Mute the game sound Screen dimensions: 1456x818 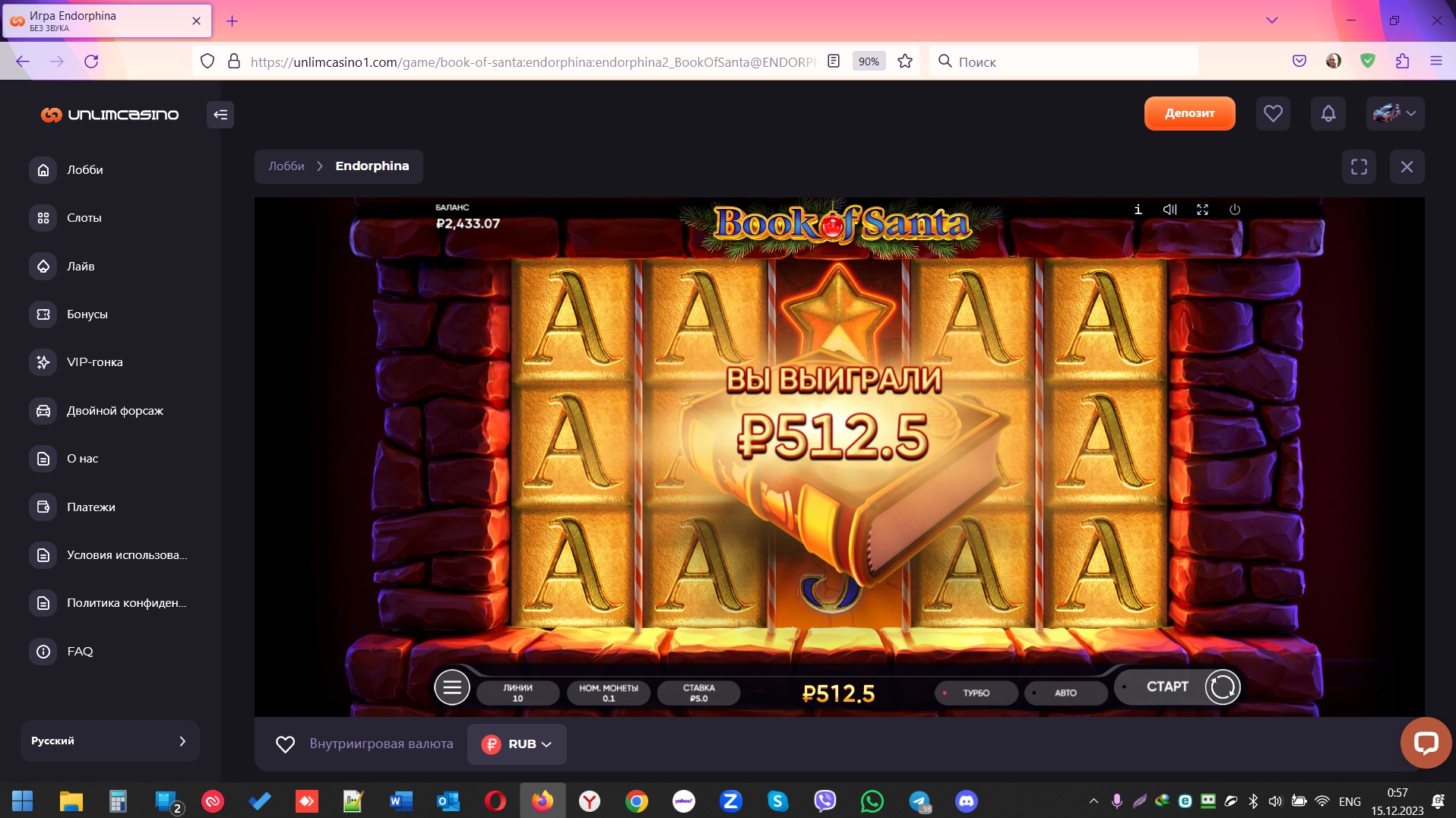click(1170, 210)
